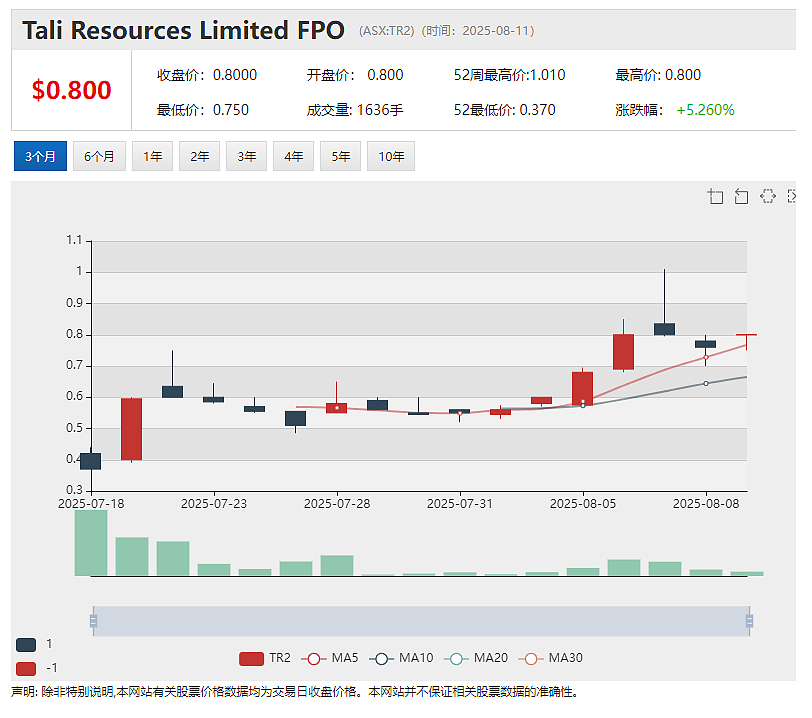Image resolution: width=812 pixels, height=718 pixels.
Task: Toggle the MA10 line legend
Action: point(401,658)
